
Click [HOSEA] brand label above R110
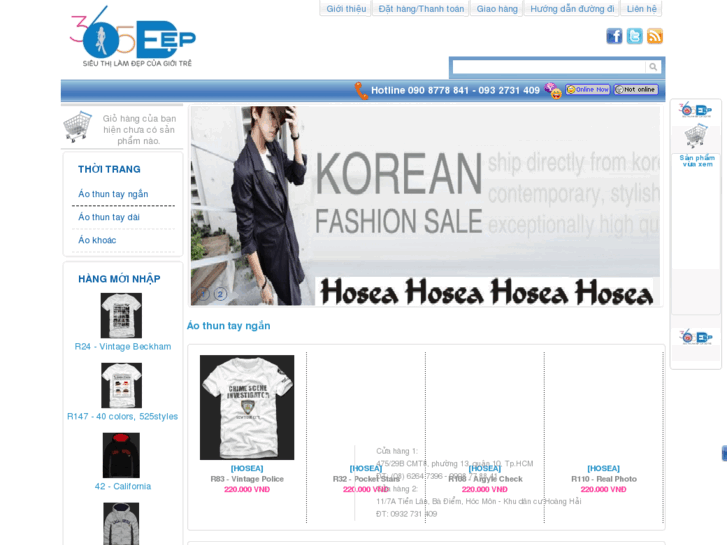[604, 468]
